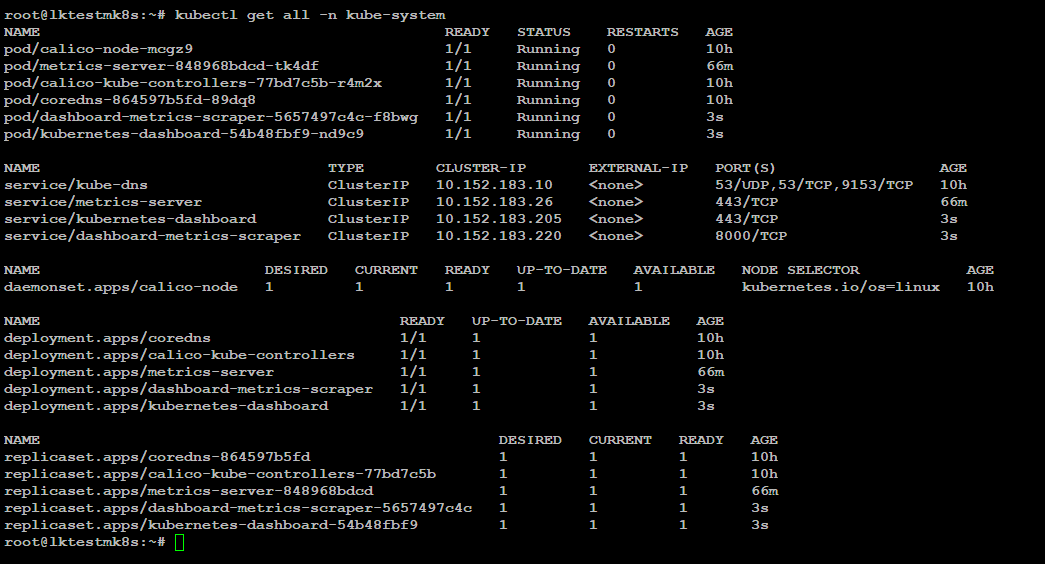Click the 'PORT(S)' column header
1045x564 pixels.
point(745,168)
